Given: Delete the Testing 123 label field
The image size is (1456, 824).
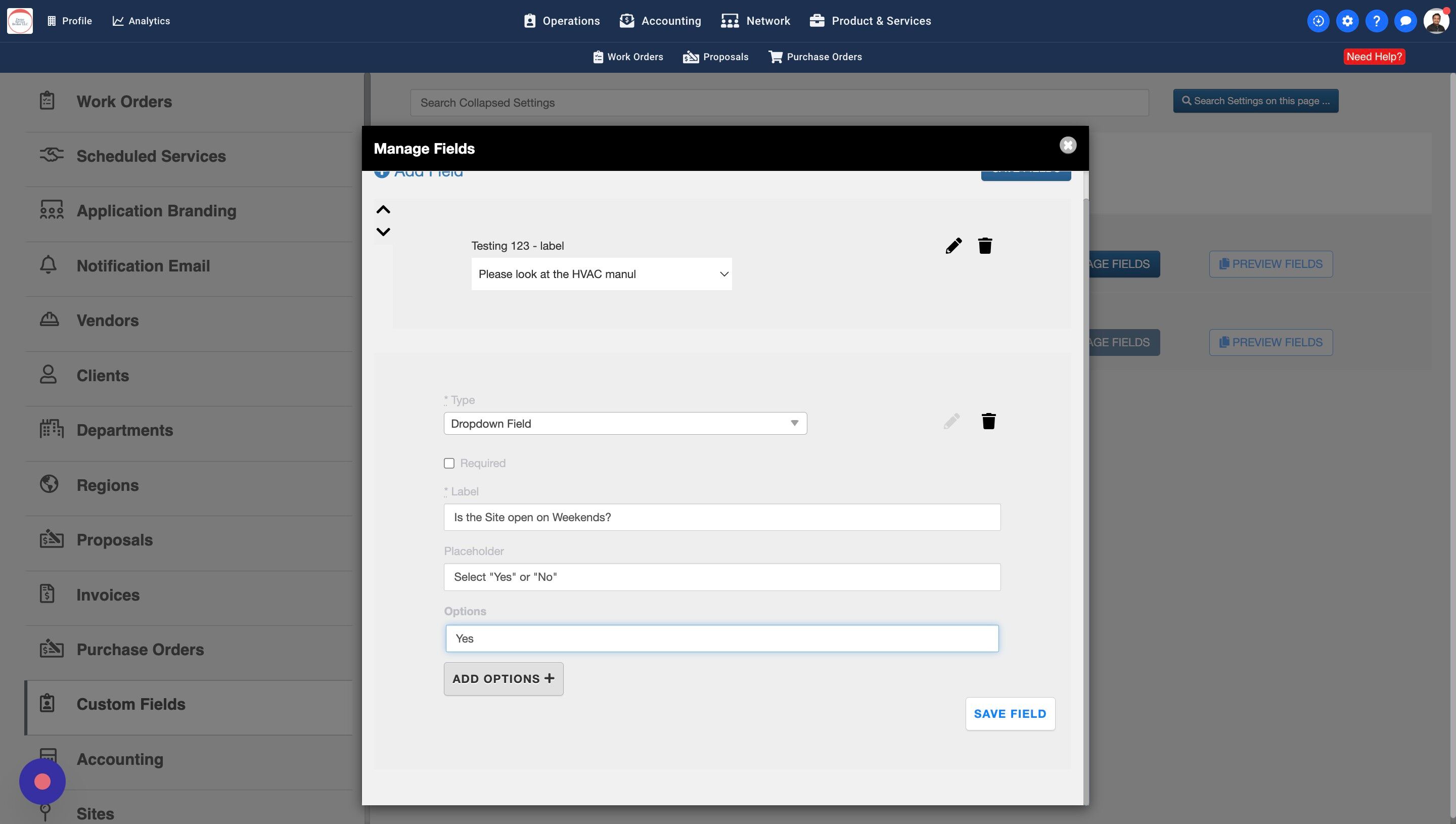Looking at the screenshot, I should [x=985, y=246].
